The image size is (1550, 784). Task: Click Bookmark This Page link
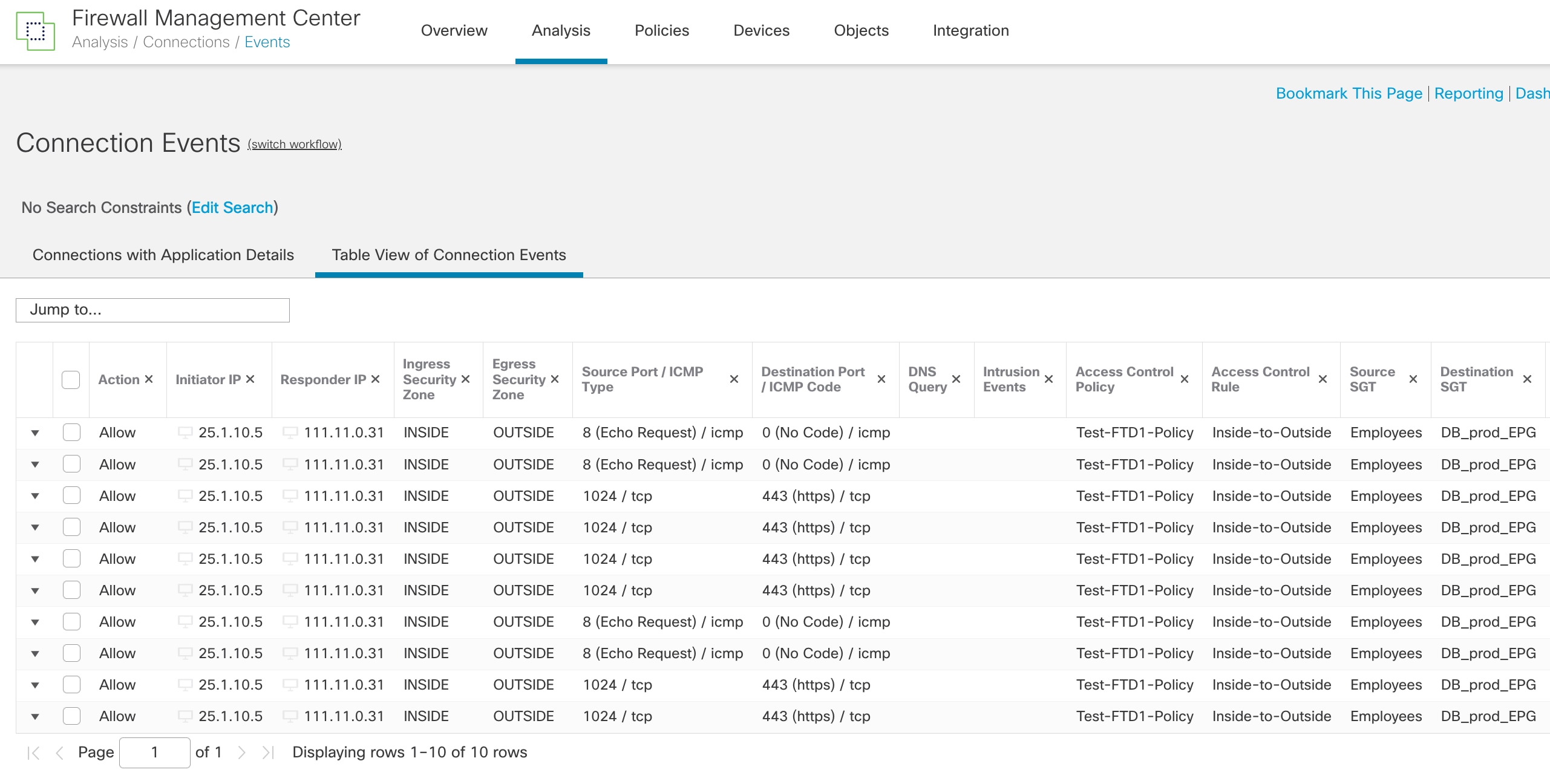pyautogui.click(x=1349, y=93)
